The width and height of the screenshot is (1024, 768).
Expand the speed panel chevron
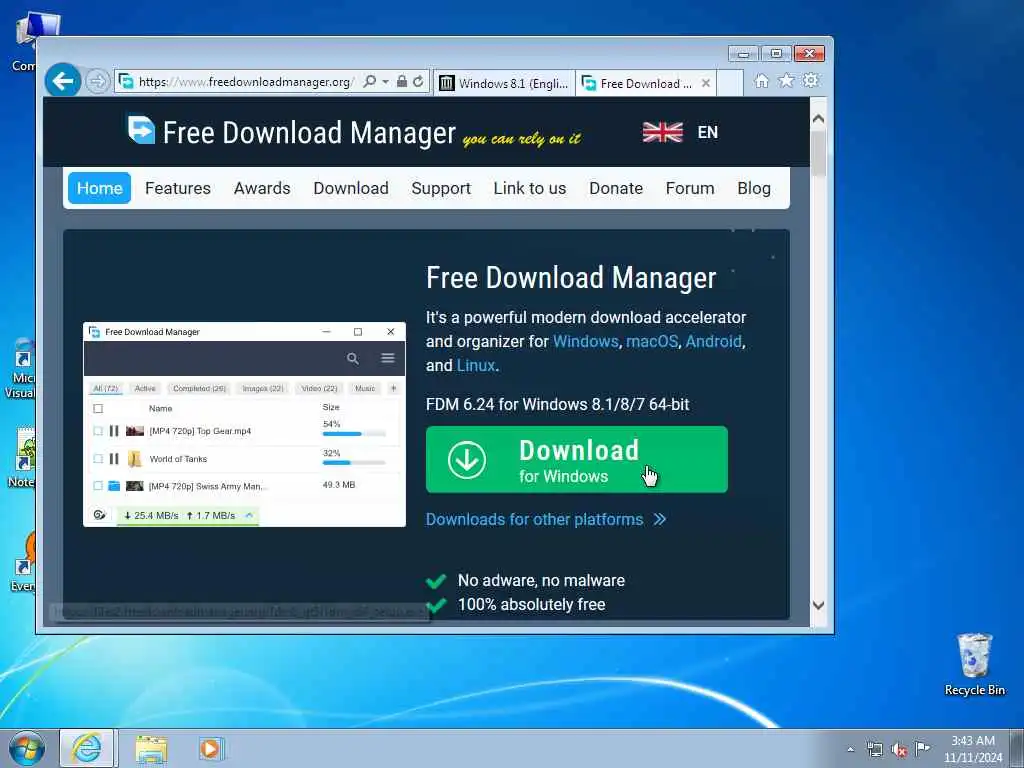tap(249, 515)
